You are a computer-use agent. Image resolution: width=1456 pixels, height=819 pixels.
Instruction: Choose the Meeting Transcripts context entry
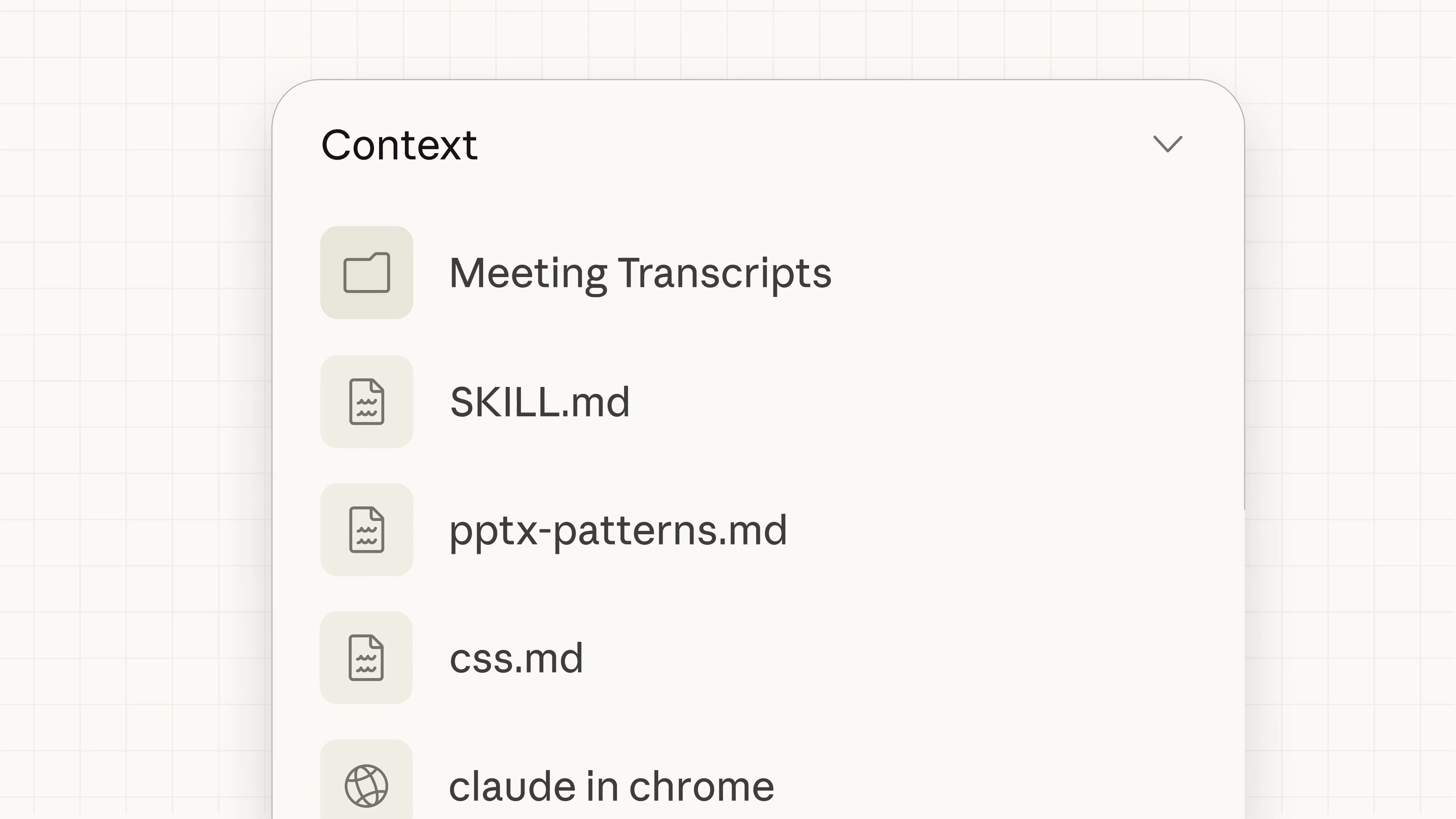[x=640, y=273]
